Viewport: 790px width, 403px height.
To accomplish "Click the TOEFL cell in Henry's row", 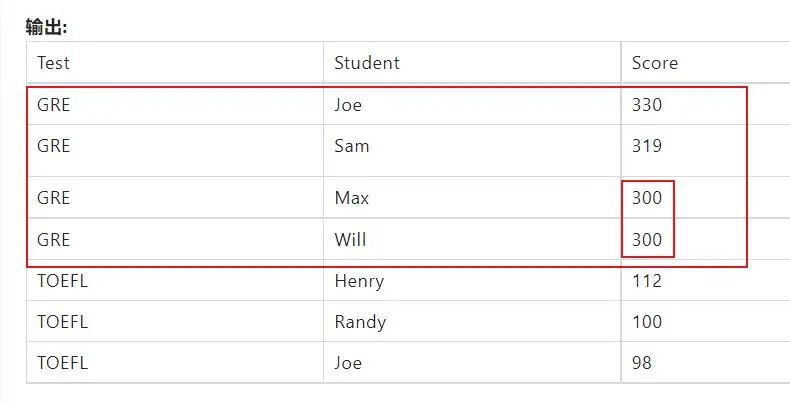I will coord(62,281).
